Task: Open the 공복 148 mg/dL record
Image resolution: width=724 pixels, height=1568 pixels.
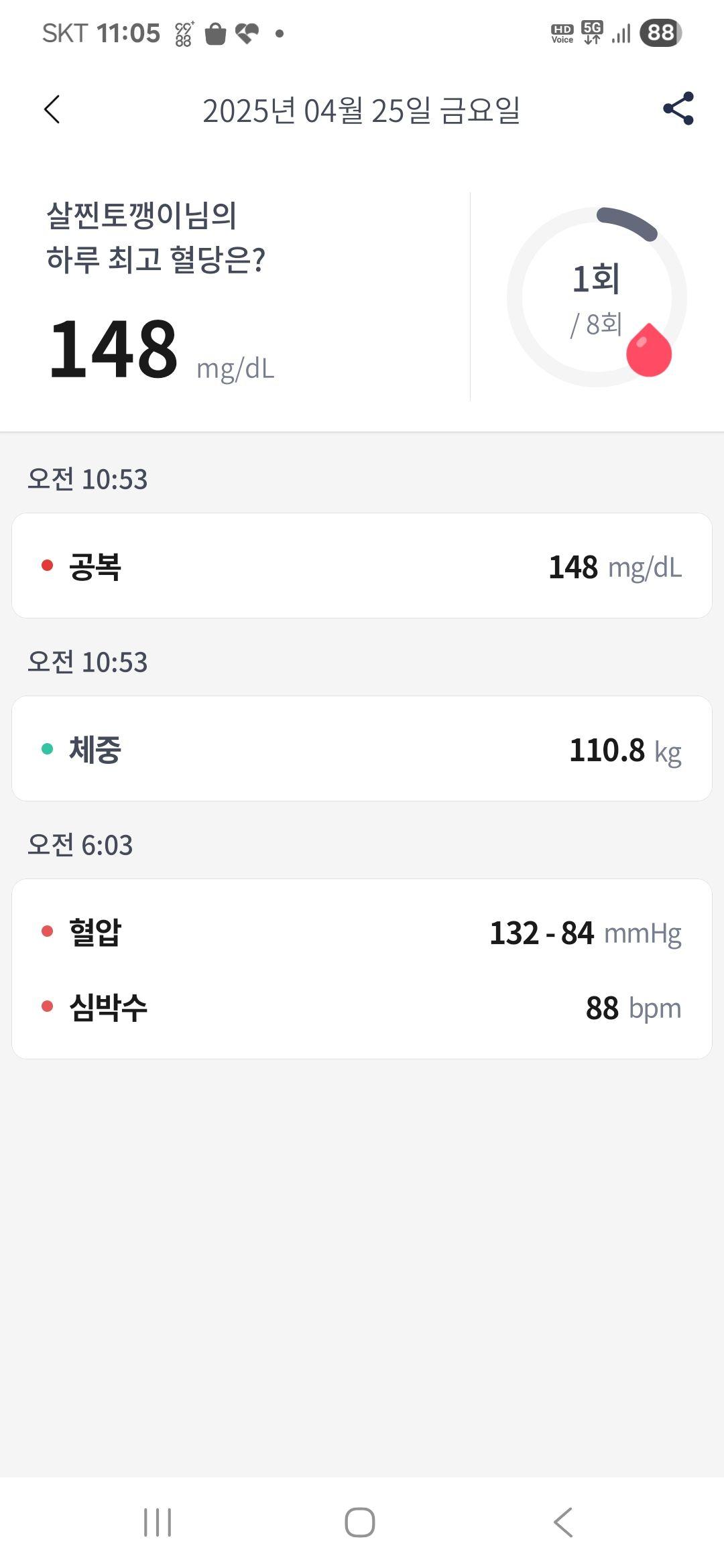Action: click(362, 566)
